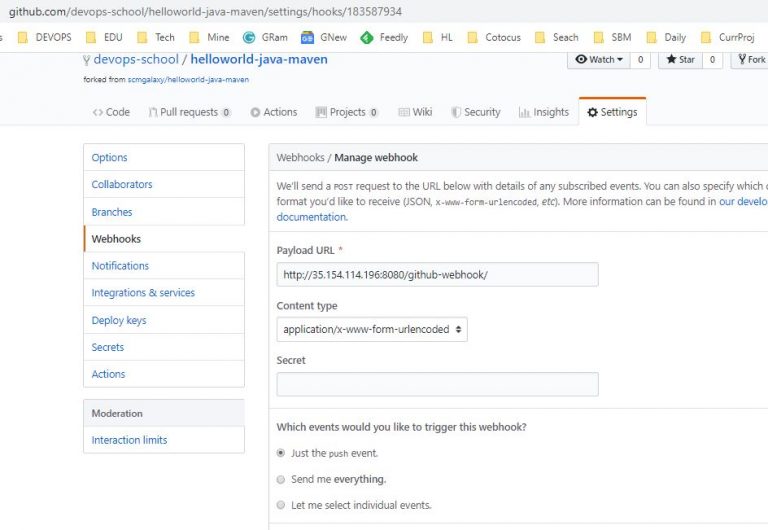Screen dimensions: 768x530
Task: Select Send me everything radio button
Action: coord(281,479)
